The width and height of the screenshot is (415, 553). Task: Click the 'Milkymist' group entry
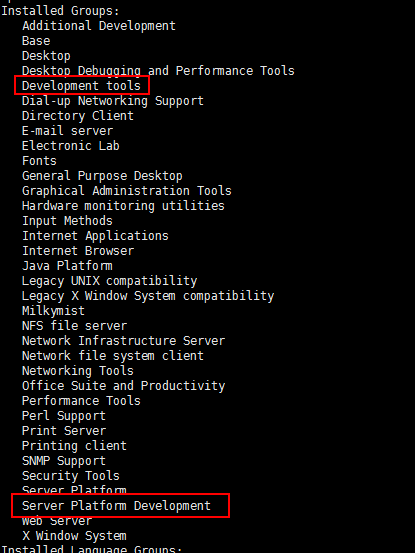pos(53,311)
